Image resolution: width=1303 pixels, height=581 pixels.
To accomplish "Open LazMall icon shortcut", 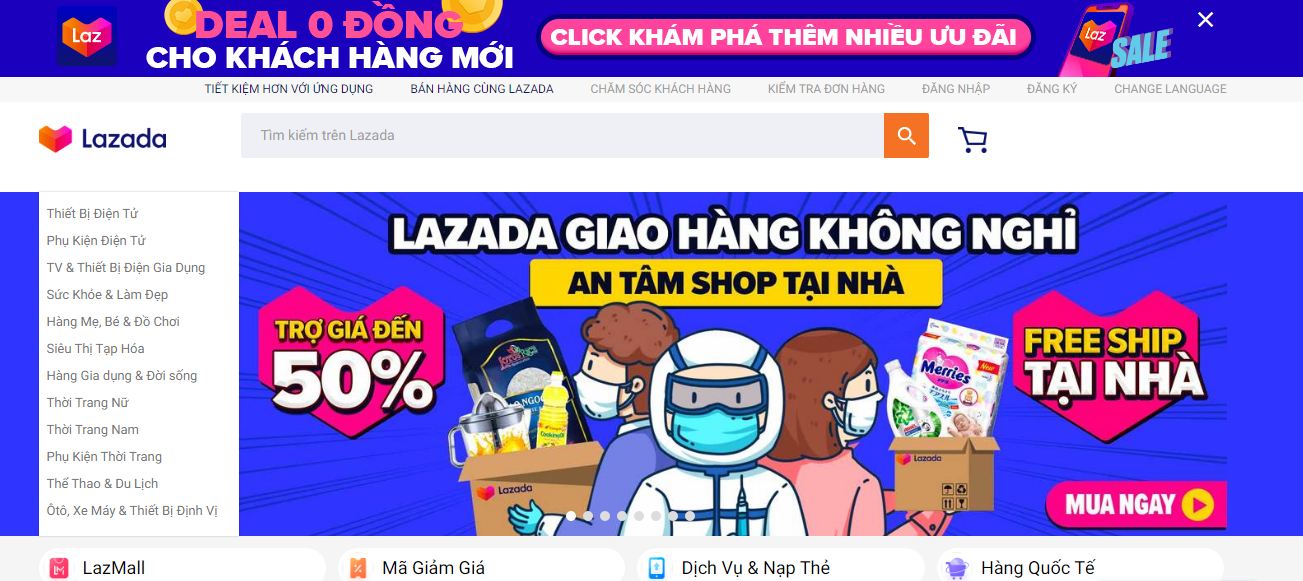I will click(60, 568).
